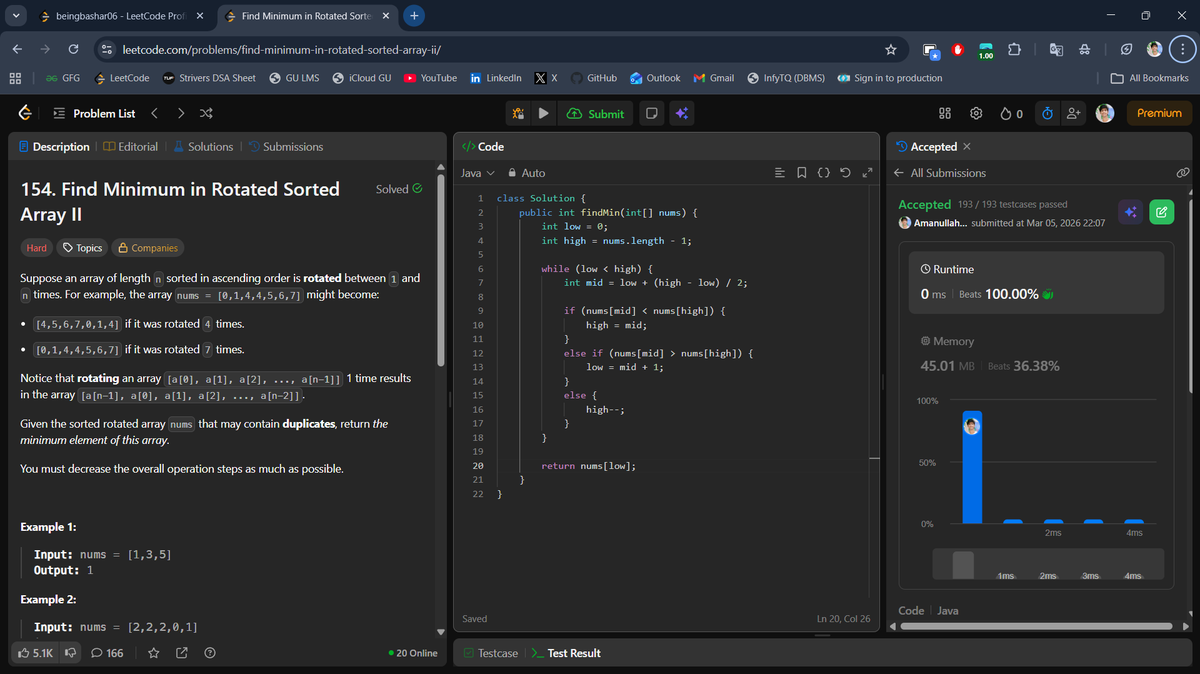
Task: Open the Java language dropdown
Action: point(477,174)
